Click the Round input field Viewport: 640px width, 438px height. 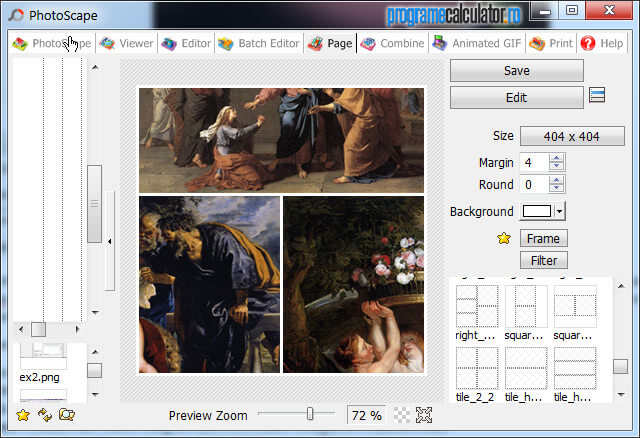pyautogui.click(x=534, y=185)
